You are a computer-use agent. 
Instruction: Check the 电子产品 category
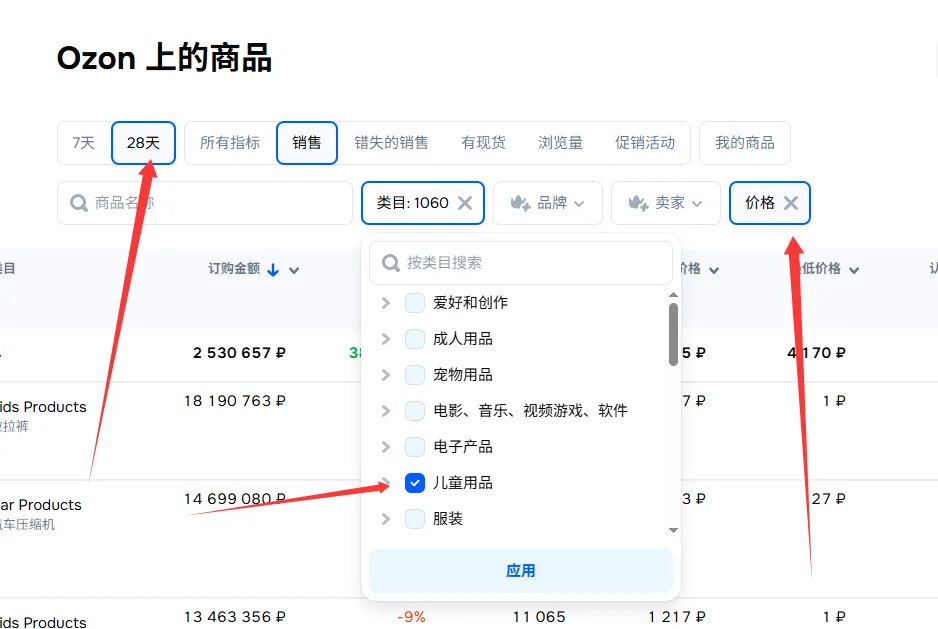(x=415, y=446)
